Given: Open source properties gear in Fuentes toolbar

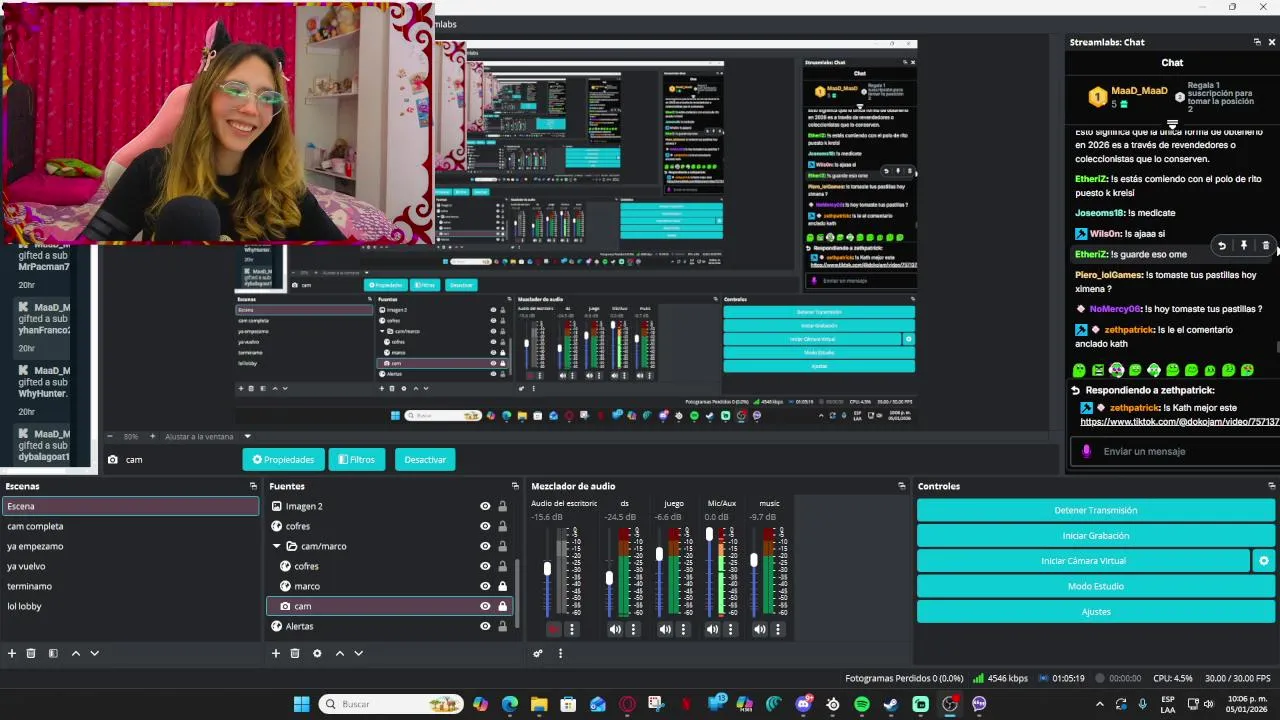Looking at the screenshot, I should pyautogui.click(x=317, y=653).
